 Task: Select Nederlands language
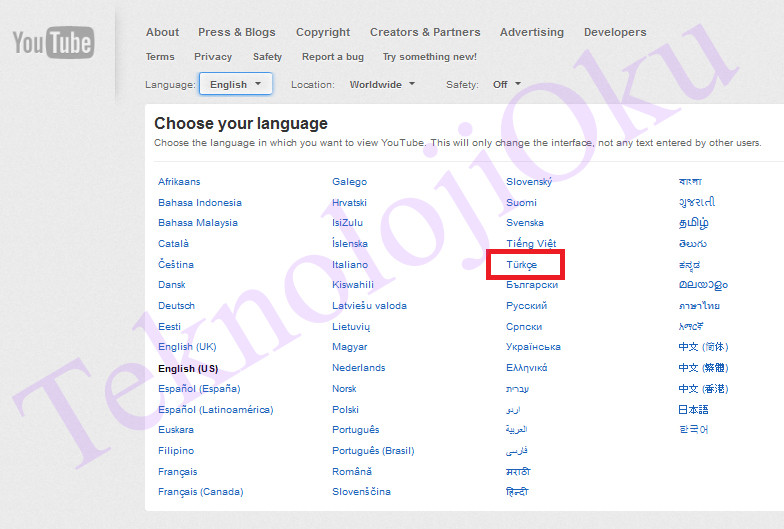click(358, 368)
